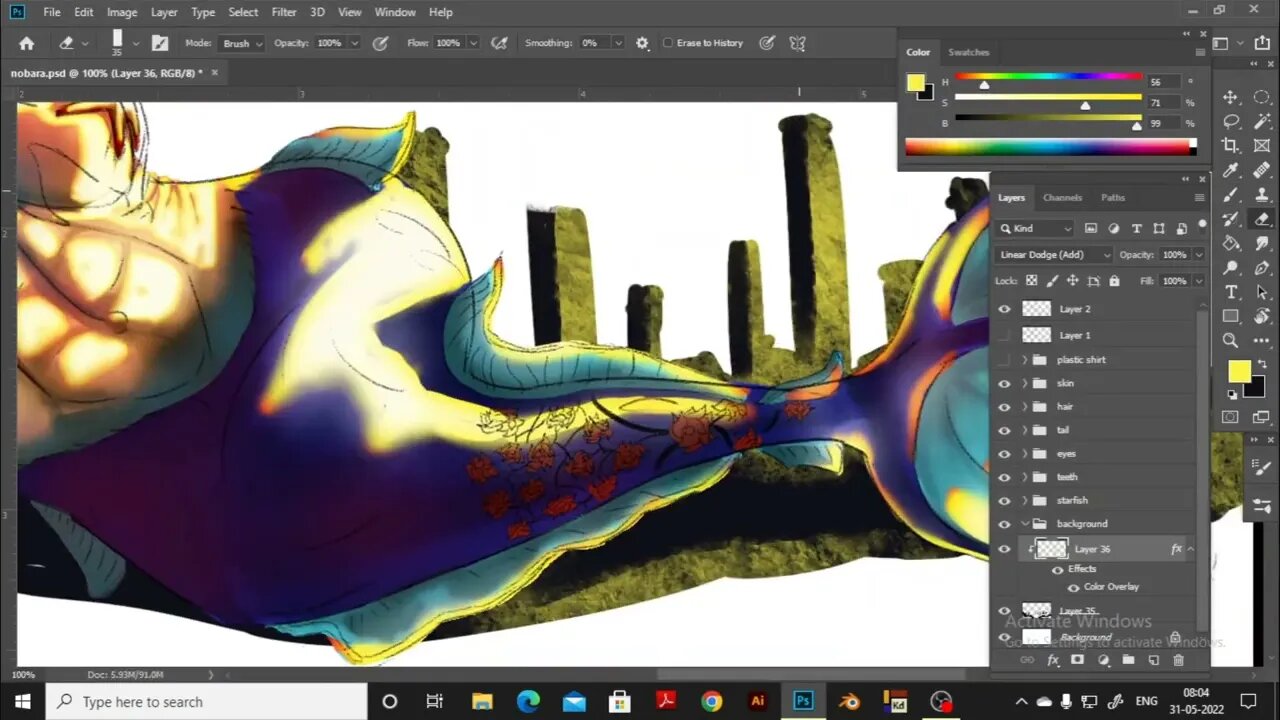Select the Lasso tool
Image resolution: width=1280 pixels, height=720 pixels.
pyautogui.click(x=1231, y=122)
